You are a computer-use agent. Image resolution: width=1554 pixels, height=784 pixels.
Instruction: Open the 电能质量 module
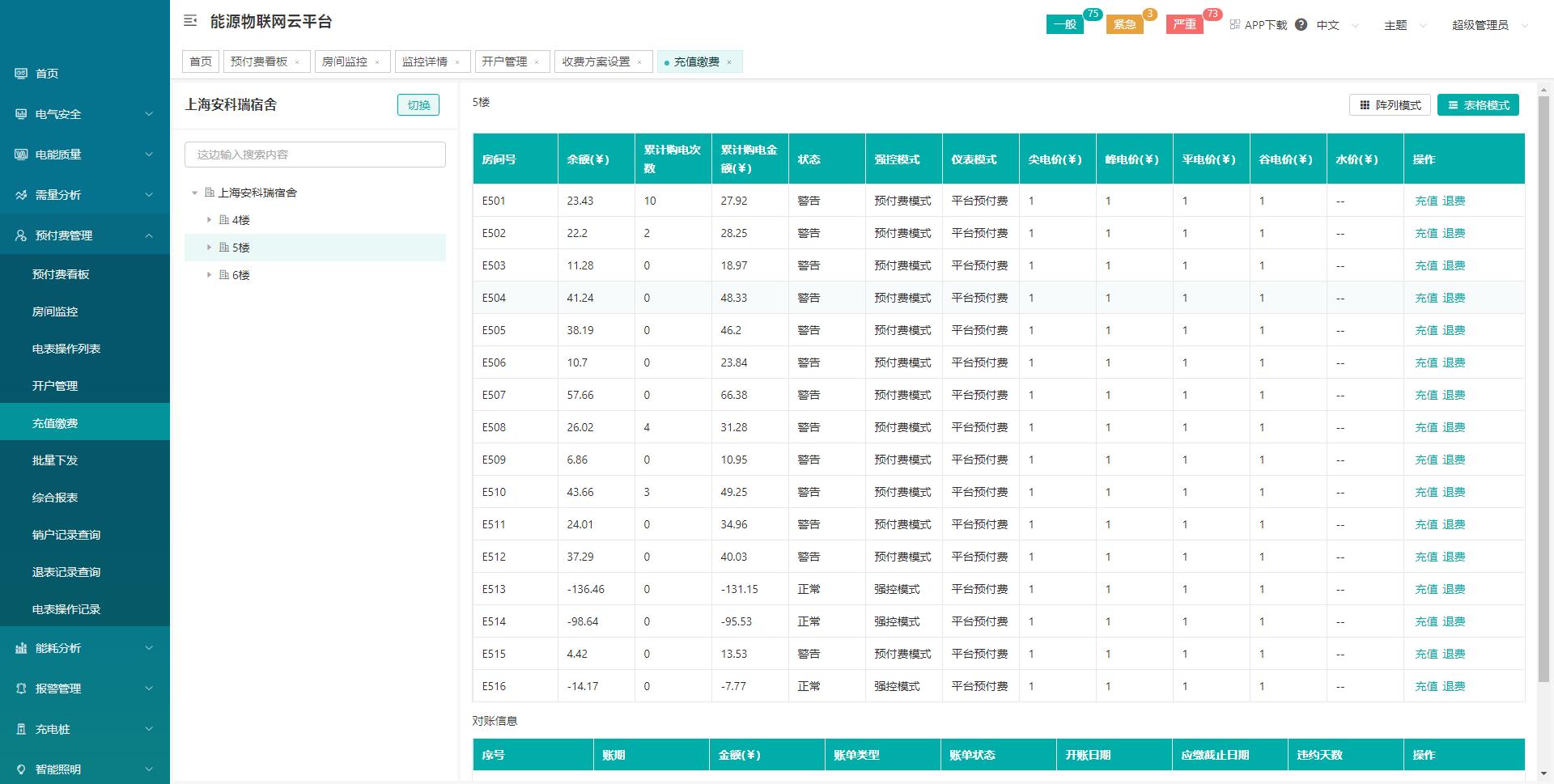point(58,154)
